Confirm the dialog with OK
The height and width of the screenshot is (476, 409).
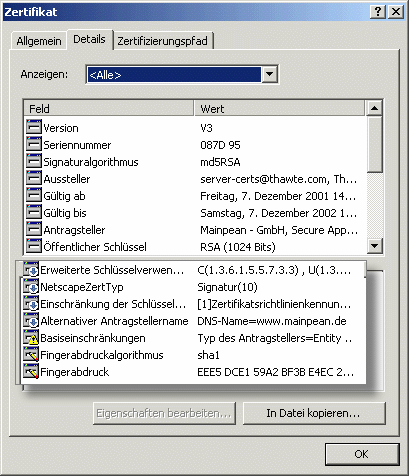pyautogui.click(x=362, y=454)
